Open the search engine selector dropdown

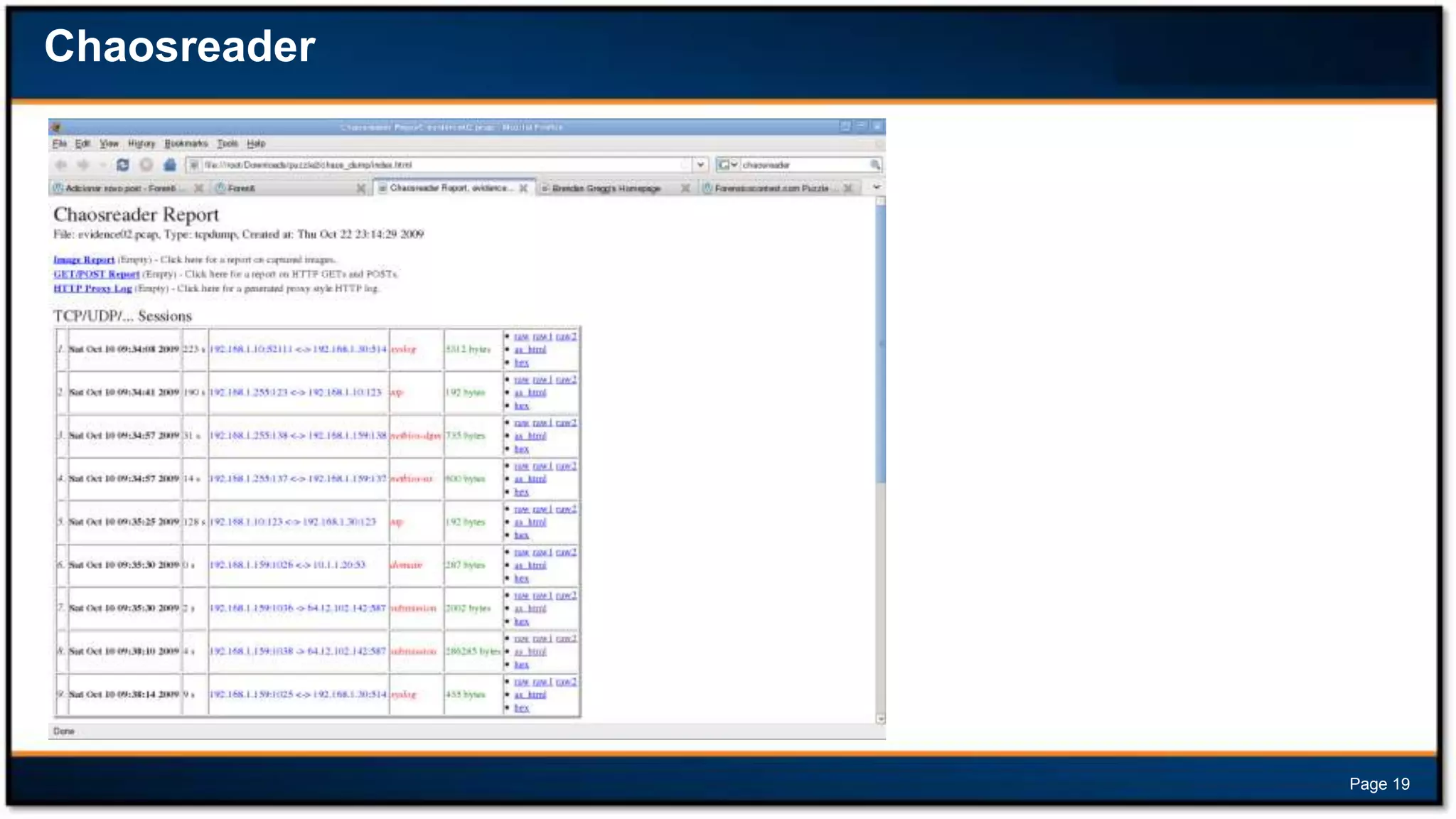tap(727, 165)
